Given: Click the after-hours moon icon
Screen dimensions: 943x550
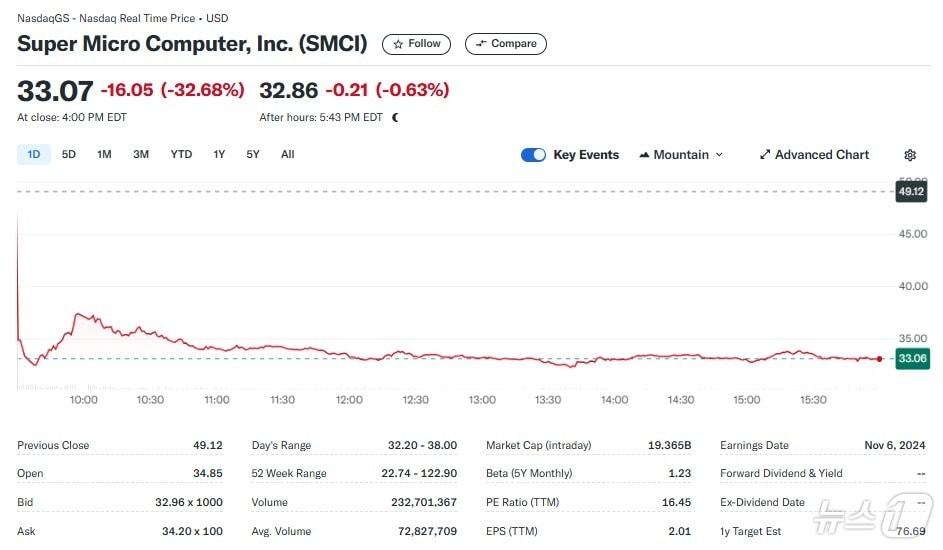Looking at the screenshot, I should point(396,117).
